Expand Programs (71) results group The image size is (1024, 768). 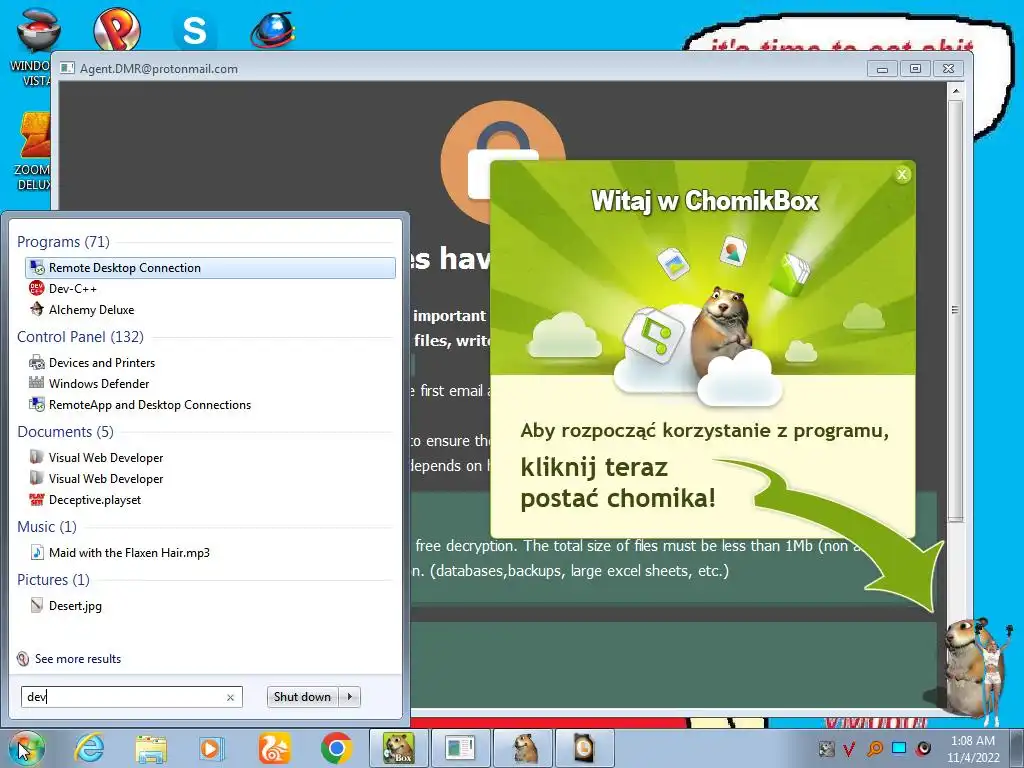point(63,242)
